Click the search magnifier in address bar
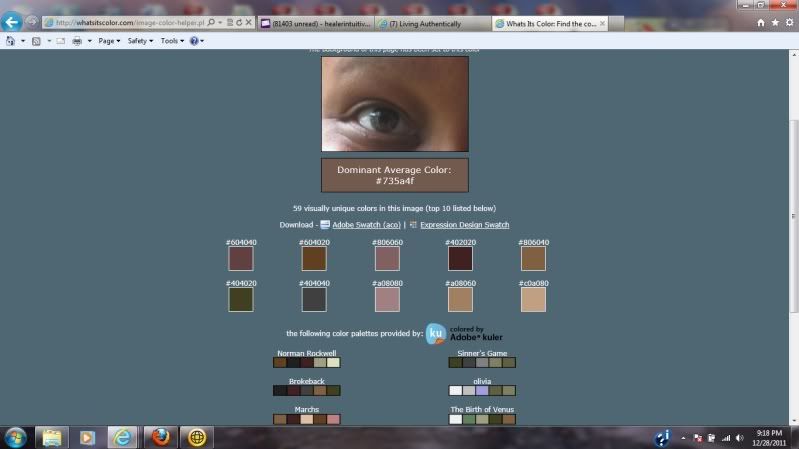Screen dimensions: 799x449 (x=211, y=23)
